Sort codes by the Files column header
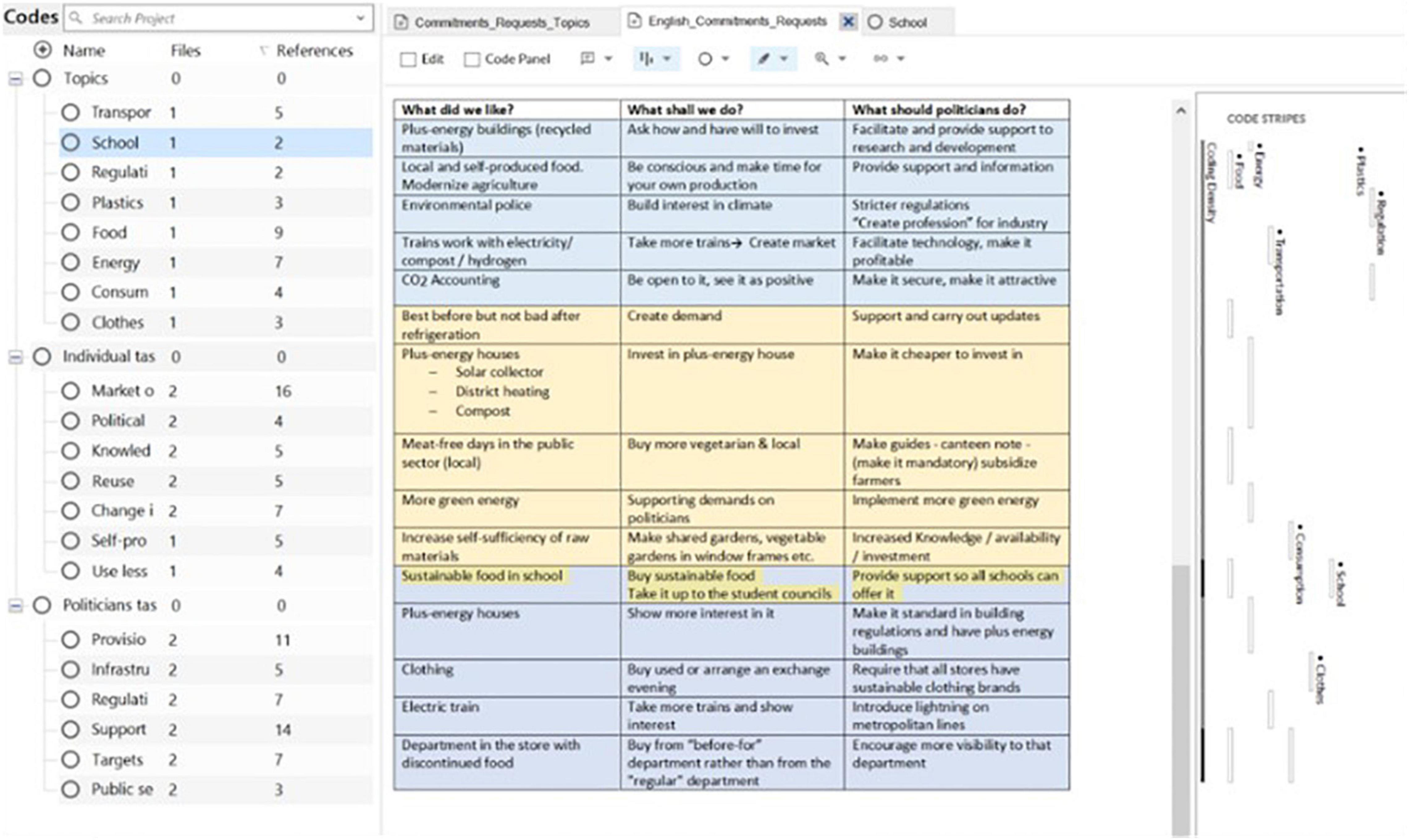 (x=186, y=50)
